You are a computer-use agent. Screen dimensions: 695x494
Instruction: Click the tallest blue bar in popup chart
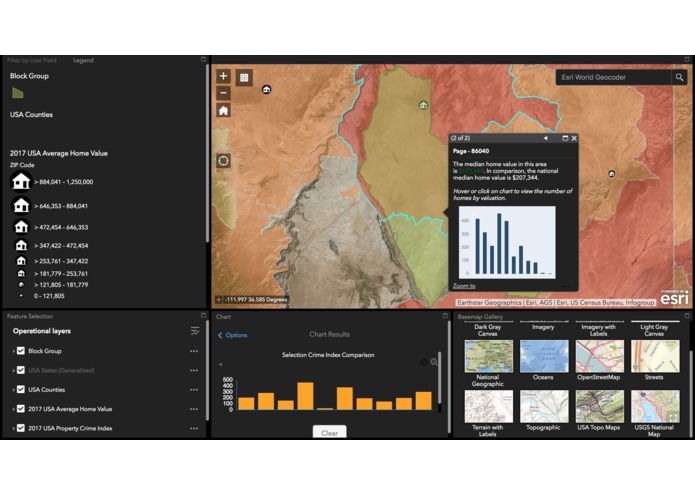[x=499, y=244]
